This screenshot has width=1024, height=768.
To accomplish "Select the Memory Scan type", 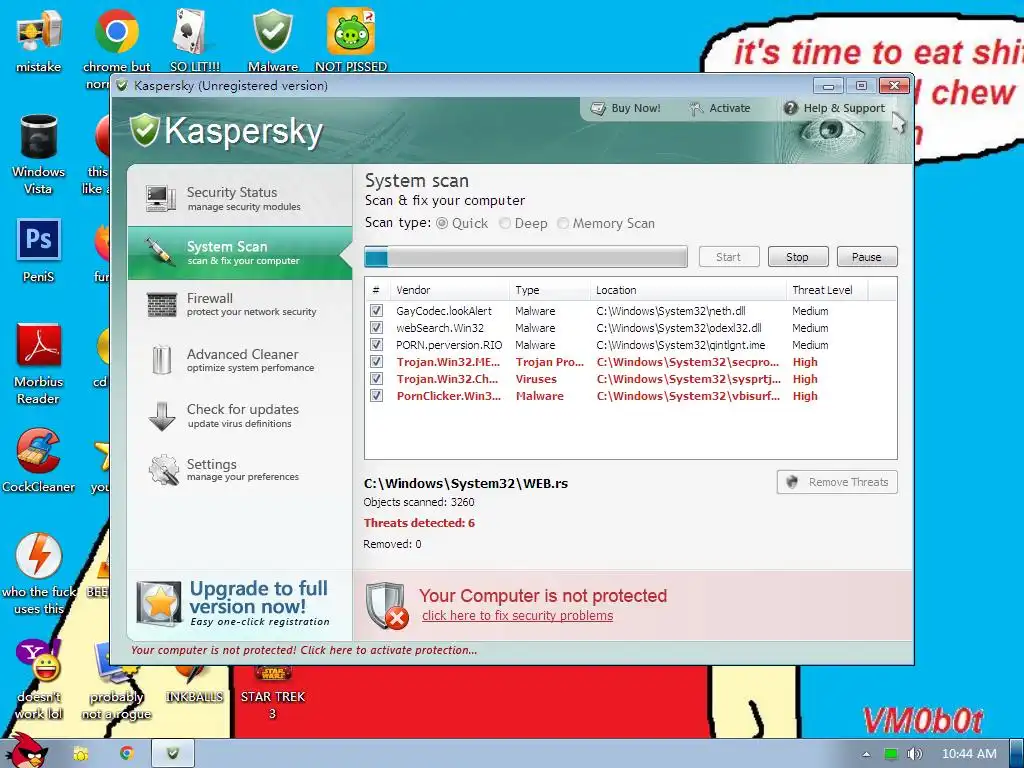I will click(x=606, y=223).
